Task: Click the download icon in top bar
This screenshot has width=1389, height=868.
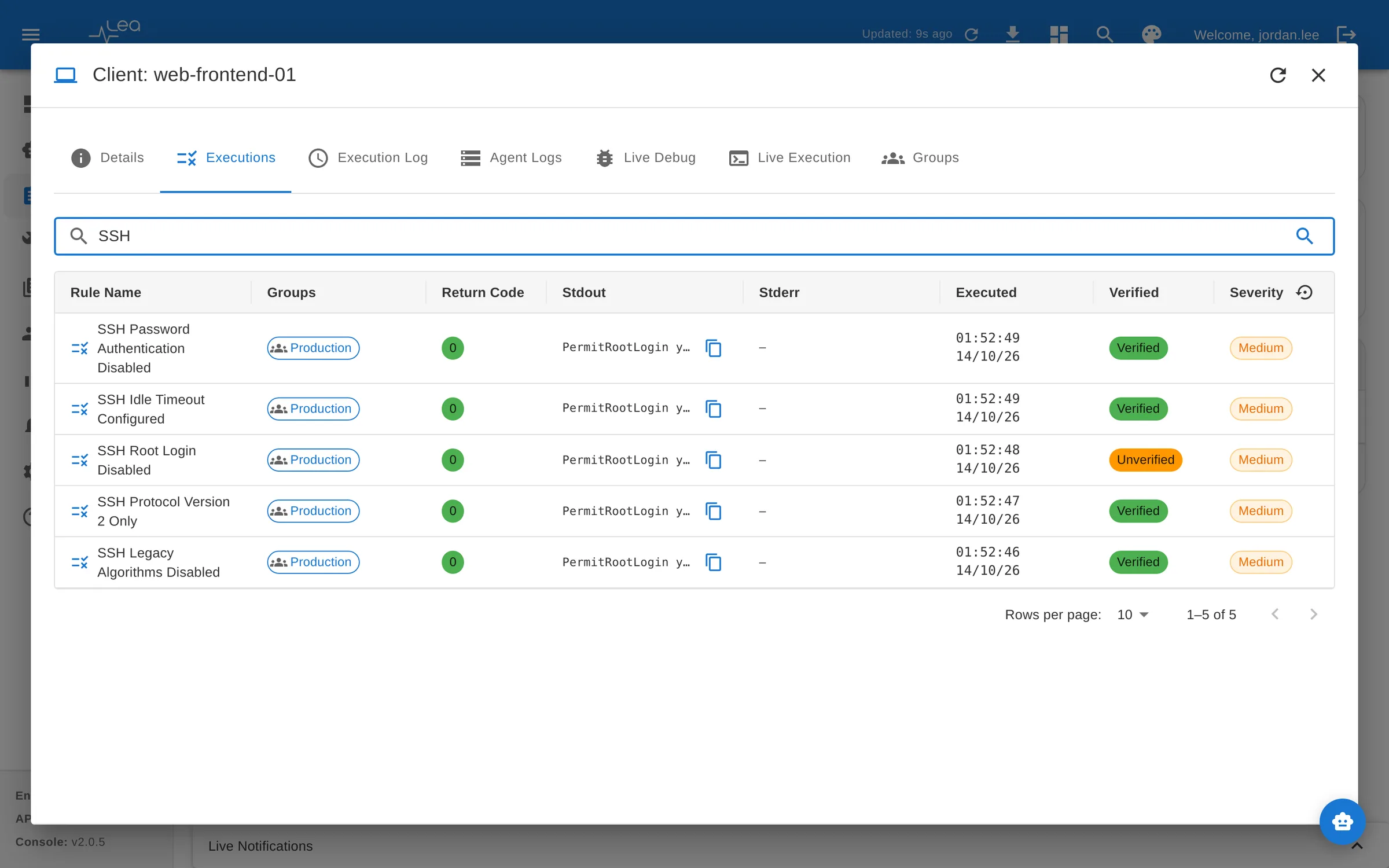Action: (1013, 34)
